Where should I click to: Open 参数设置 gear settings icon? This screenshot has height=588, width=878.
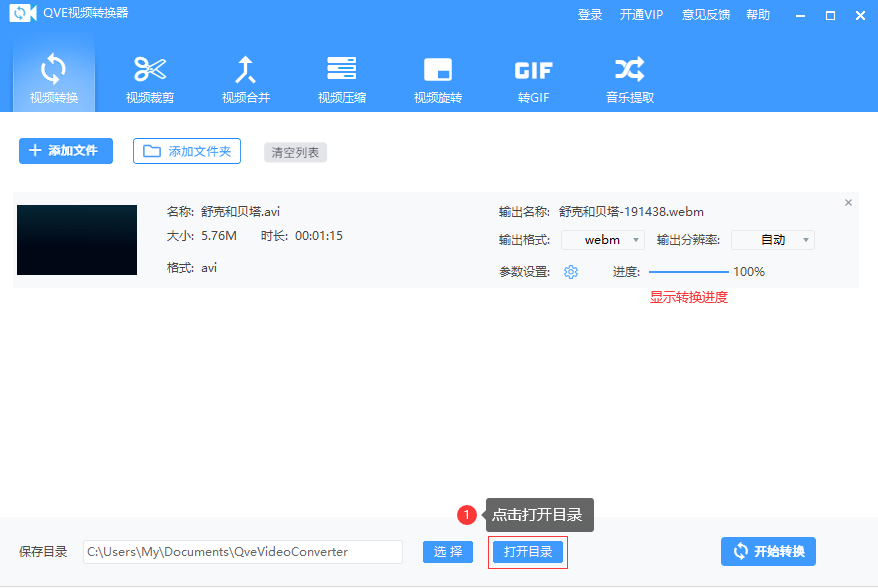tap(571, 272)
